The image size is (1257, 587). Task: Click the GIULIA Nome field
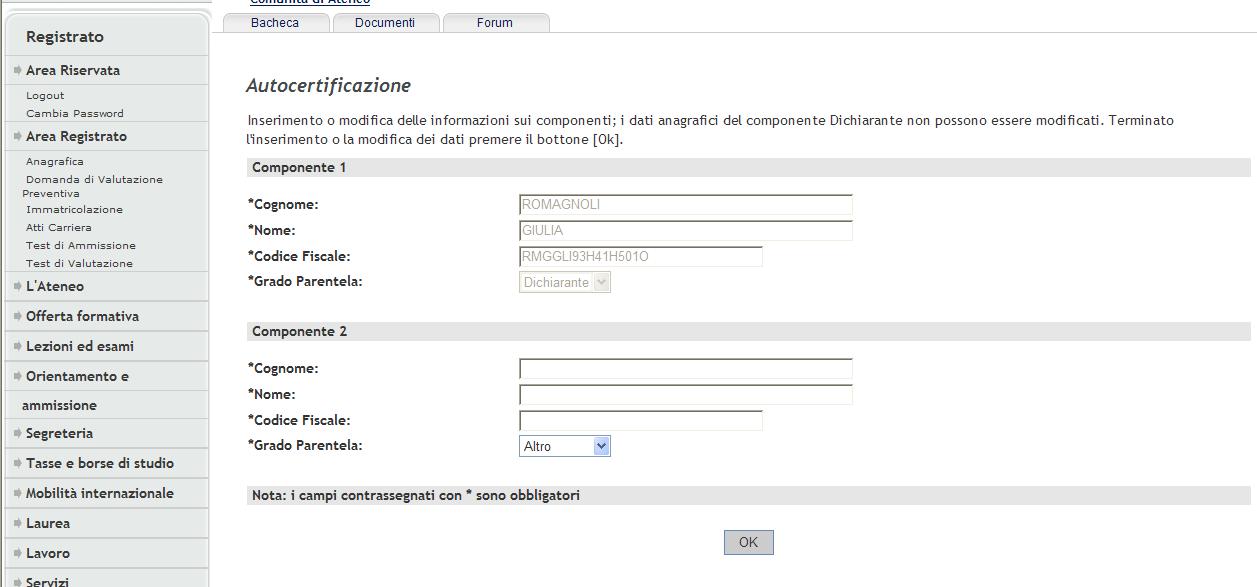[x=686, y=231]
